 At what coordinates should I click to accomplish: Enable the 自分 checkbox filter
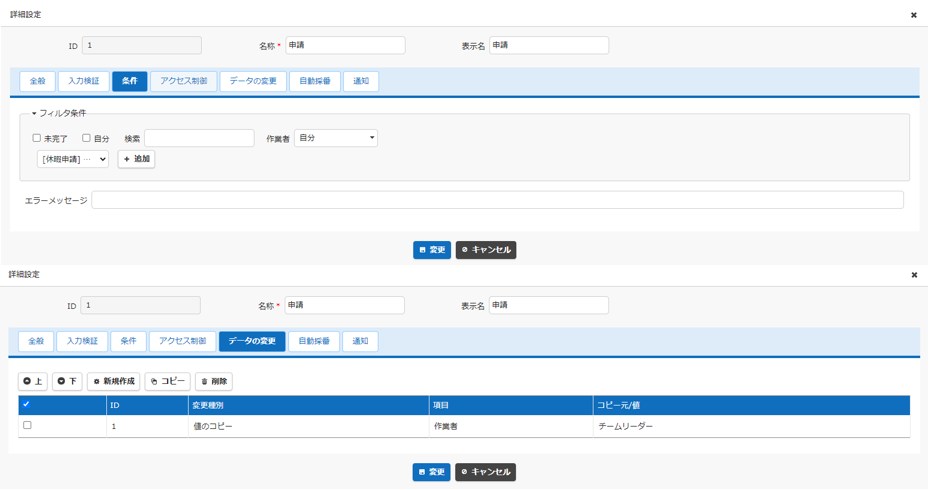pos(86,138)
